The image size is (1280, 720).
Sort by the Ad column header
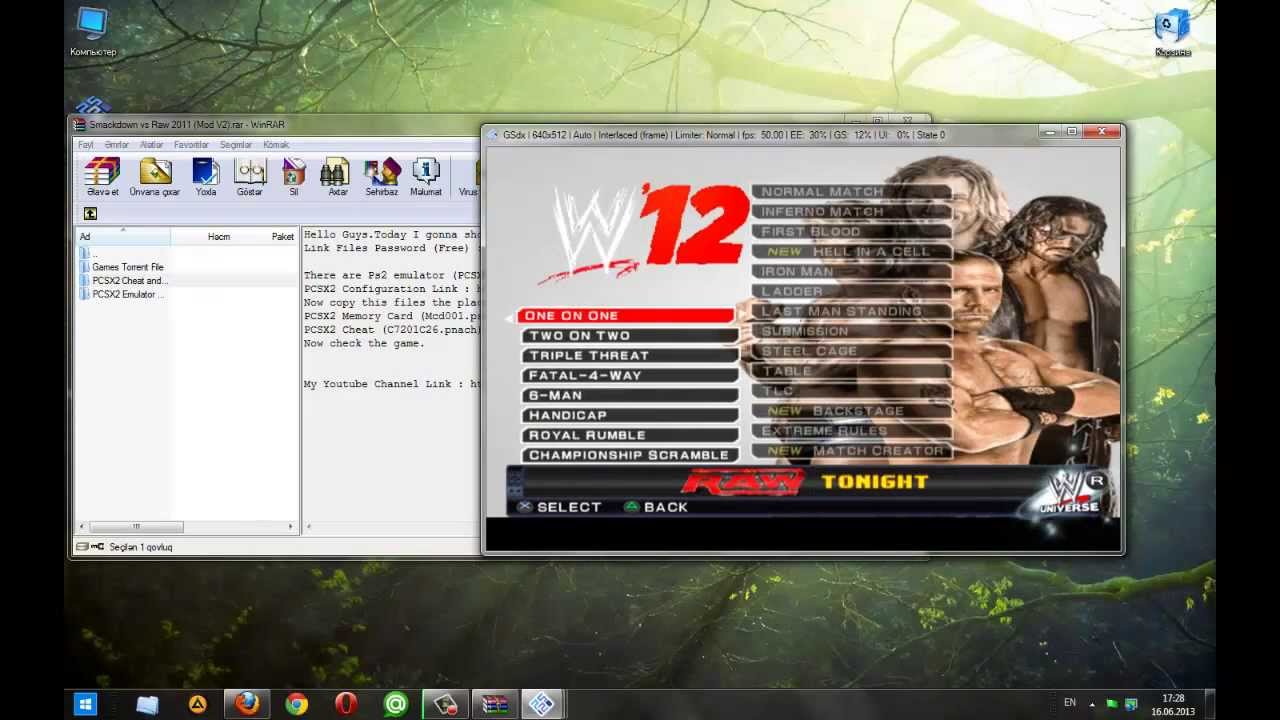tap(124, 236)
